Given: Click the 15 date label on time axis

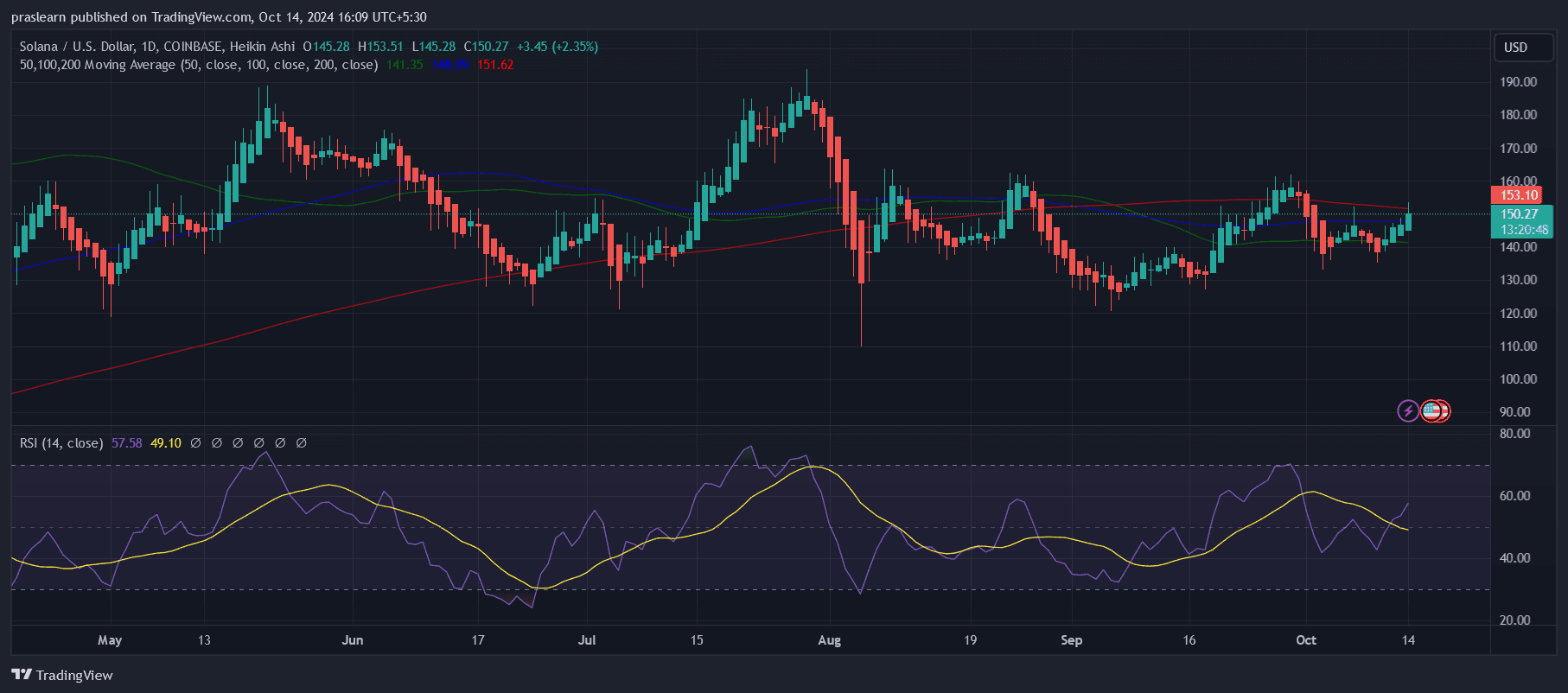Looking at the screenshot, I should point(697,640).
